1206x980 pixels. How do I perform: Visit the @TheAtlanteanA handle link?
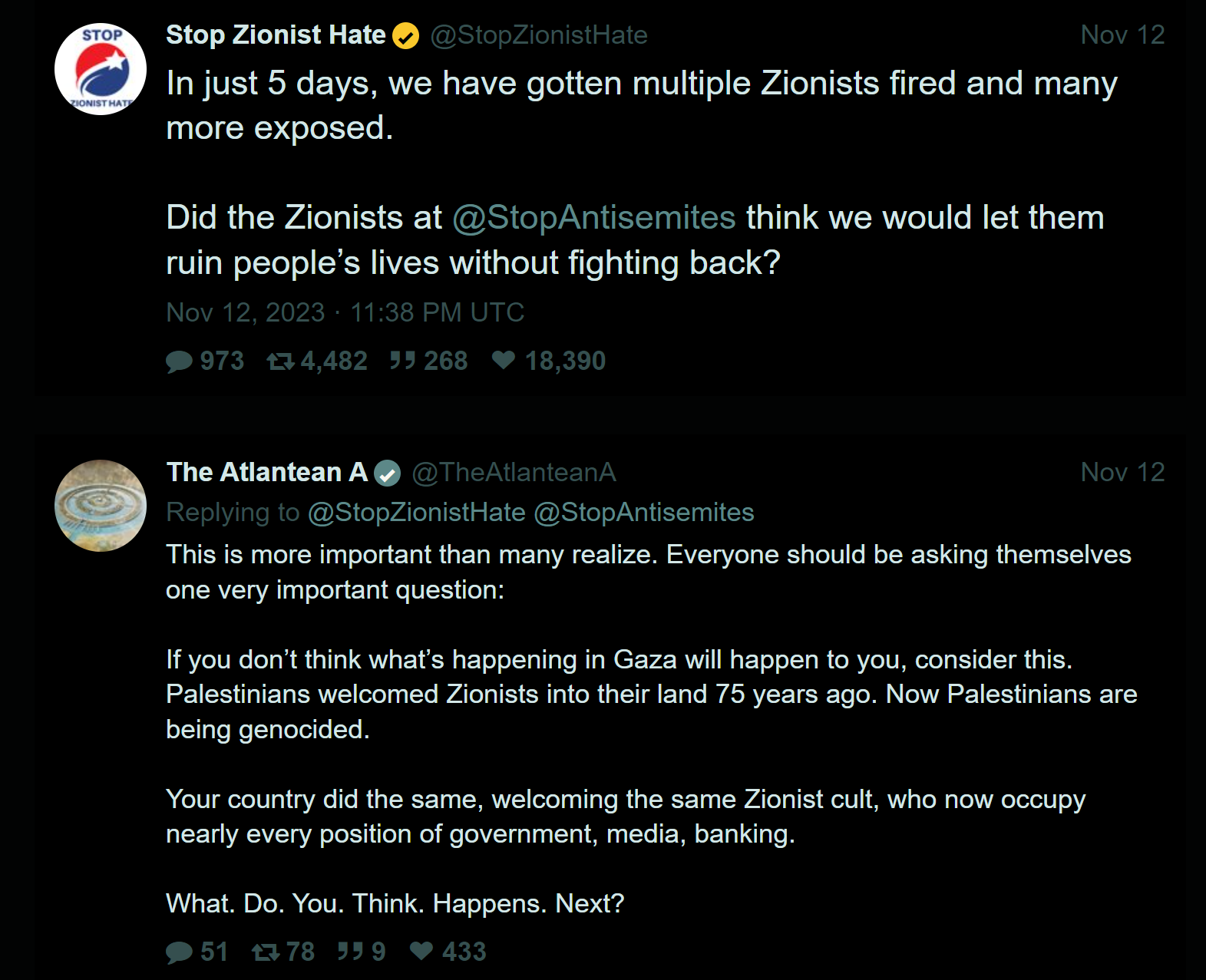(514, 473)
